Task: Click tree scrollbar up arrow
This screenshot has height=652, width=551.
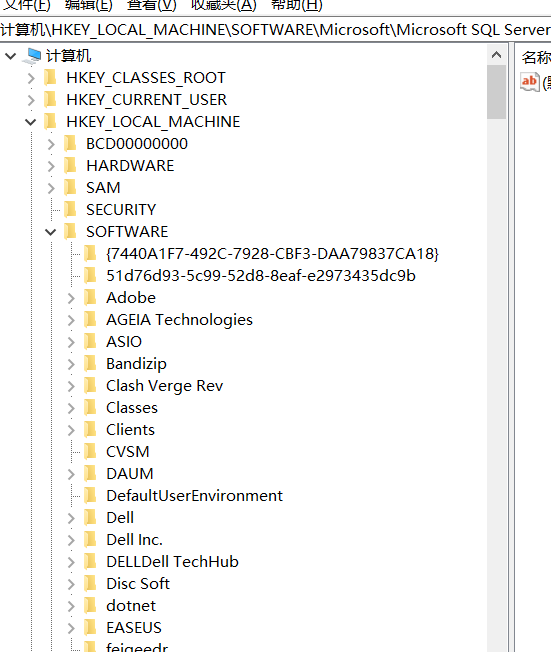Action: point(496,54)
